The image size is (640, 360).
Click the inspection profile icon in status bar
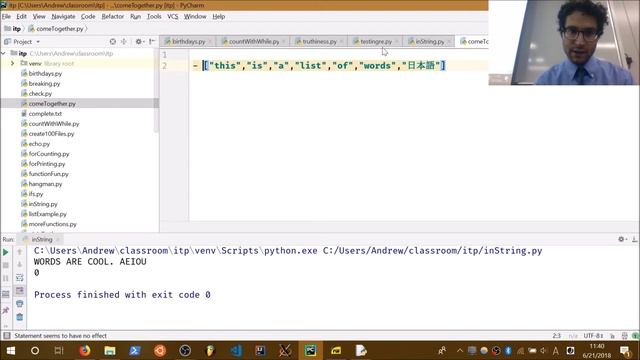(x=624, y=336)
